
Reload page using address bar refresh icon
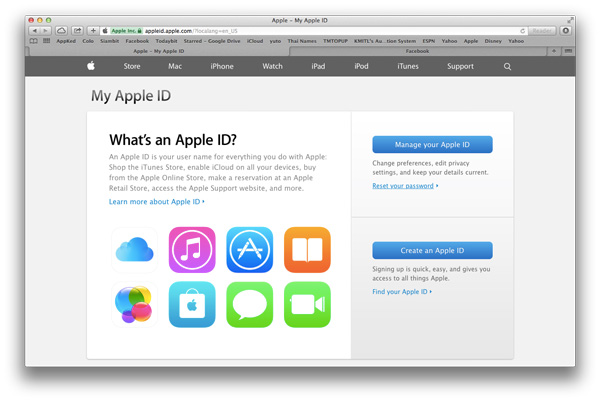pos(522,31)
